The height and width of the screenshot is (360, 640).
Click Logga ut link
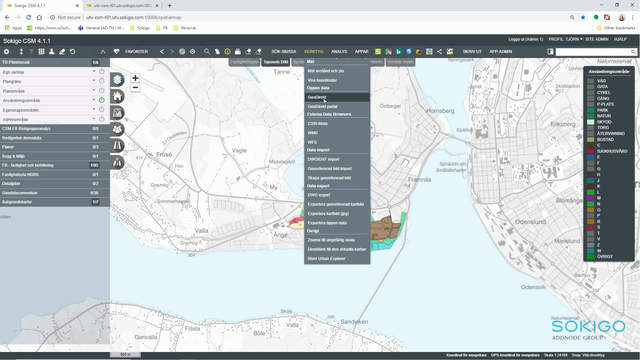point(526,39)
